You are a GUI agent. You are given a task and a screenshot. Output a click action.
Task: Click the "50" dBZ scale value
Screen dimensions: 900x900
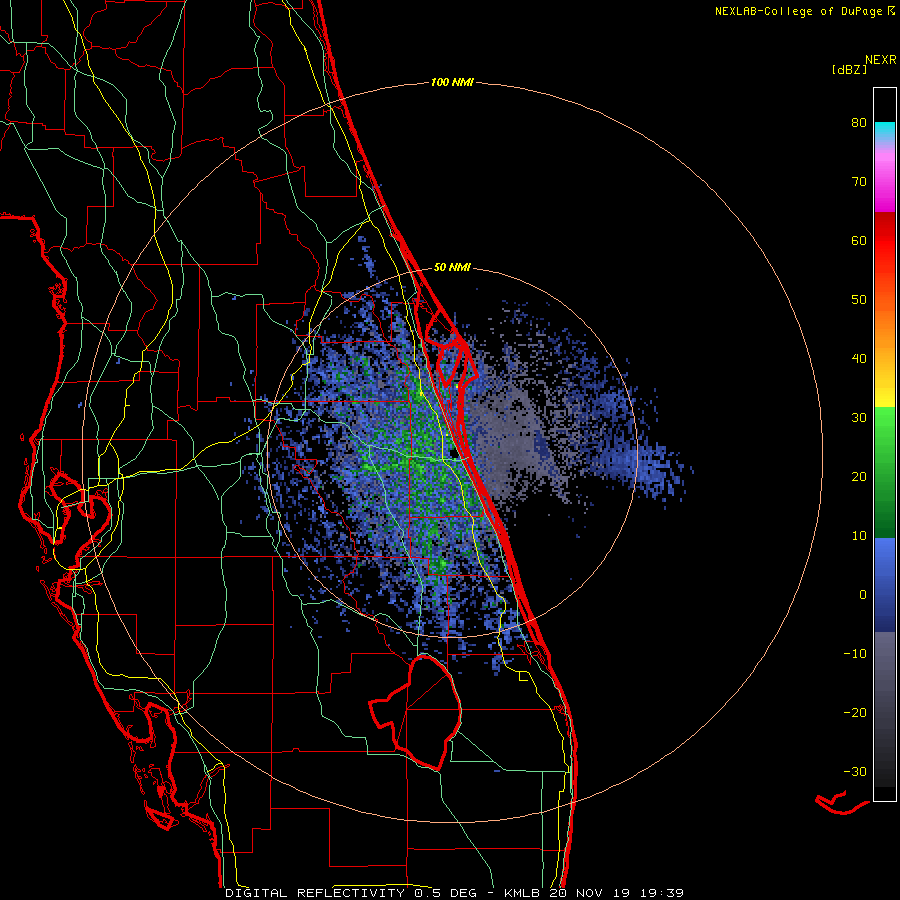[x=859, y=300]
